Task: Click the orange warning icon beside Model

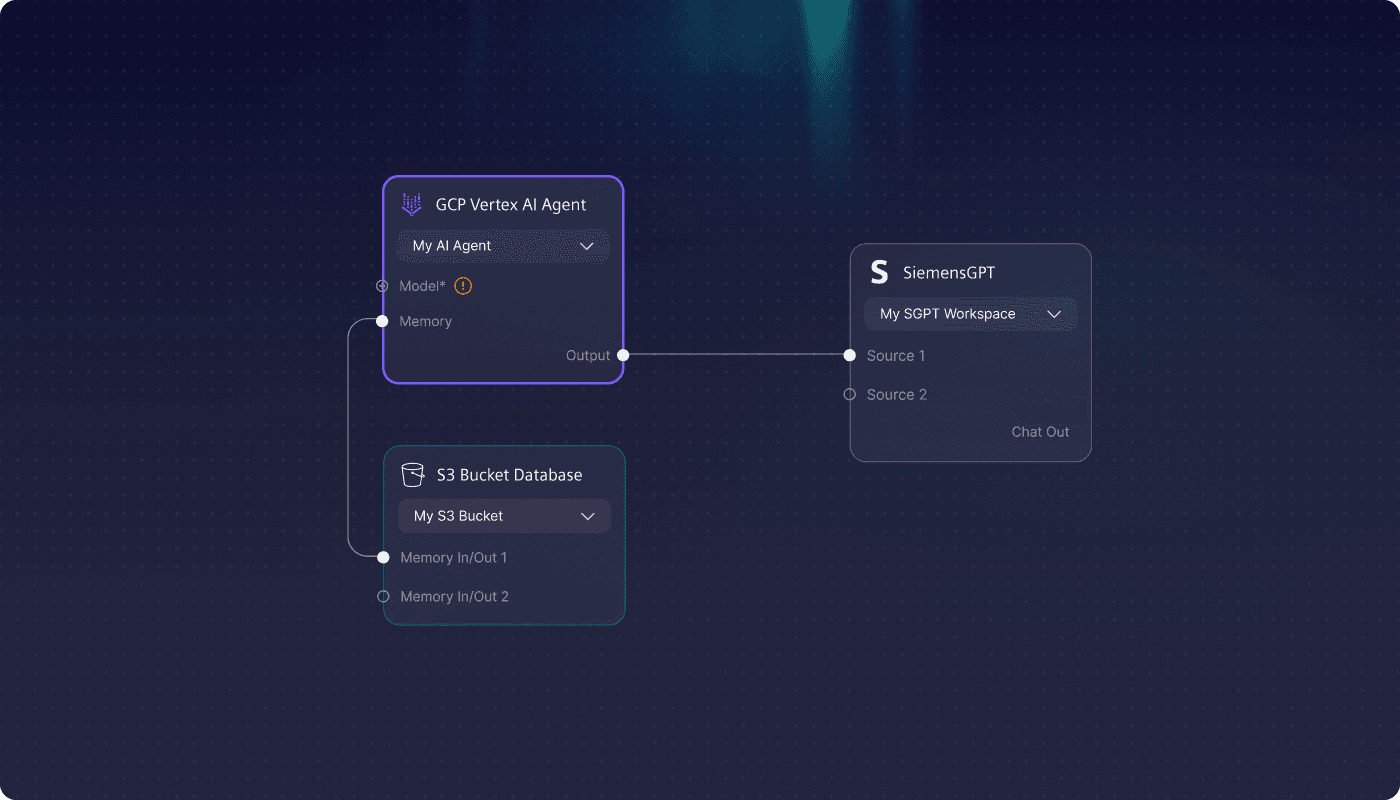Action: (463, 286)
